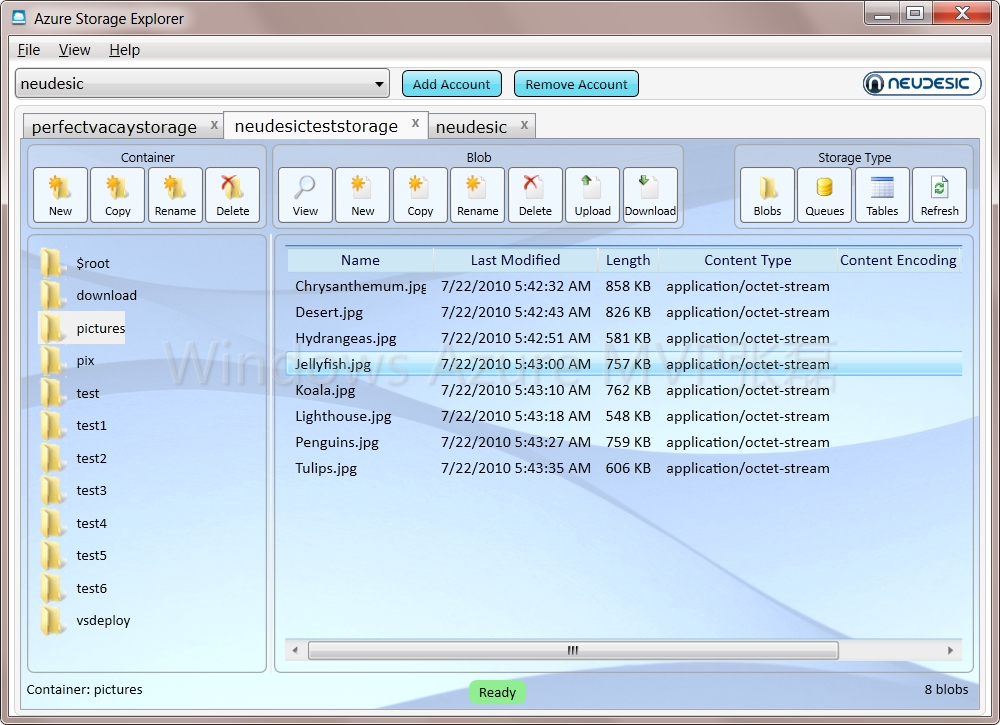Open the account dropdown showing neudesic

[202, 84]
